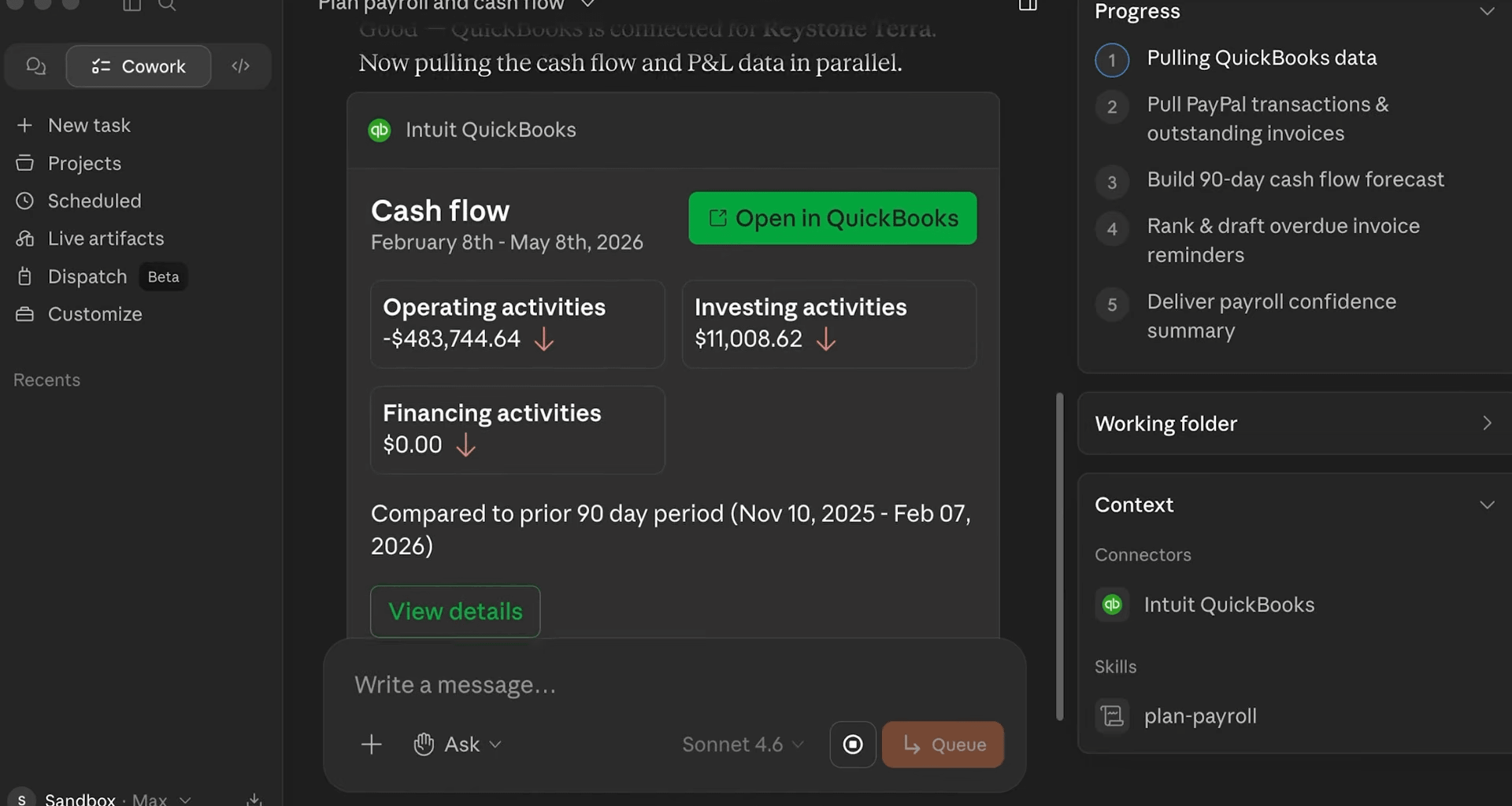Stop the running task
This screenshot has width=1512, height=806.
coord(853,745)
